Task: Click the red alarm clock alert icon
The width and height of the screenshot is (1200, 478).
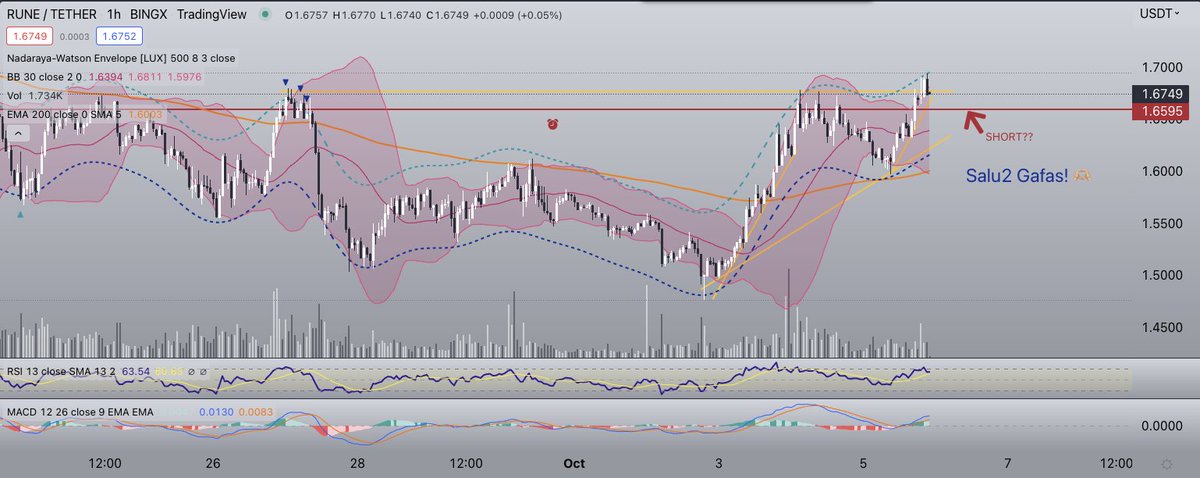Action: 553,124
